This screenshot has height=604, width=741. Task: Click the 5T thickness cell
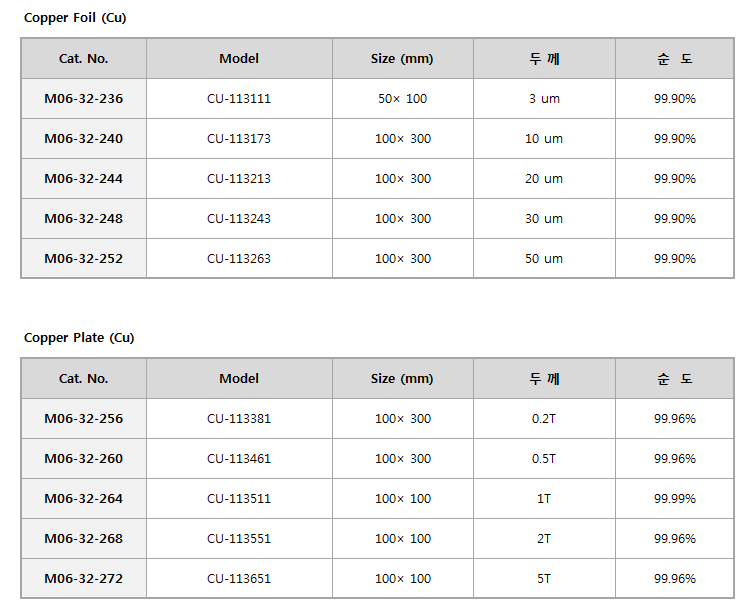(544, 578)
